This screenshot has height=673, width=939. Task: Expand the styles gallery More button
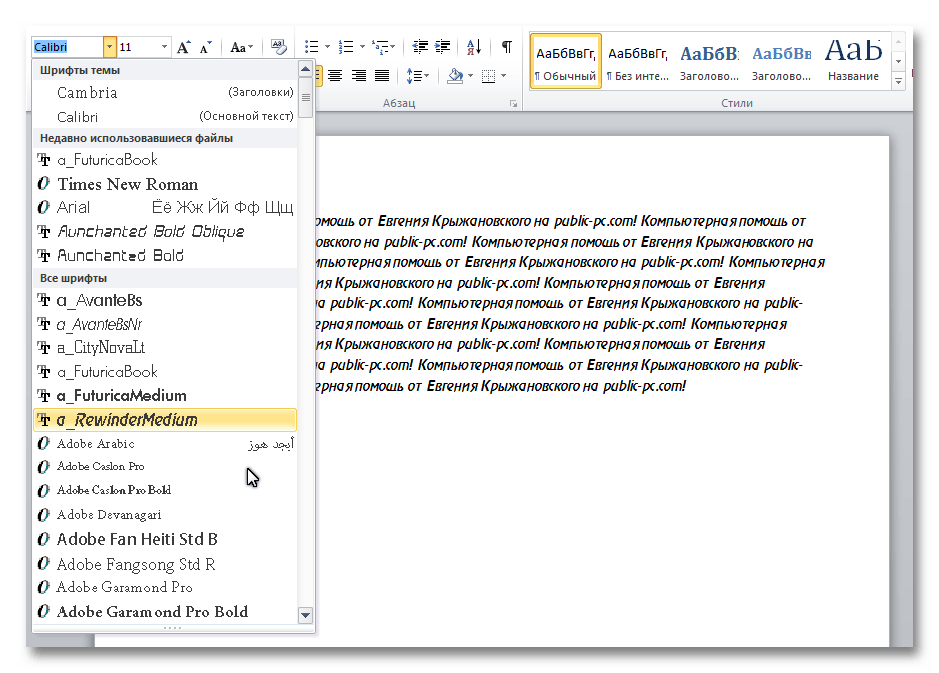point(898,81)
